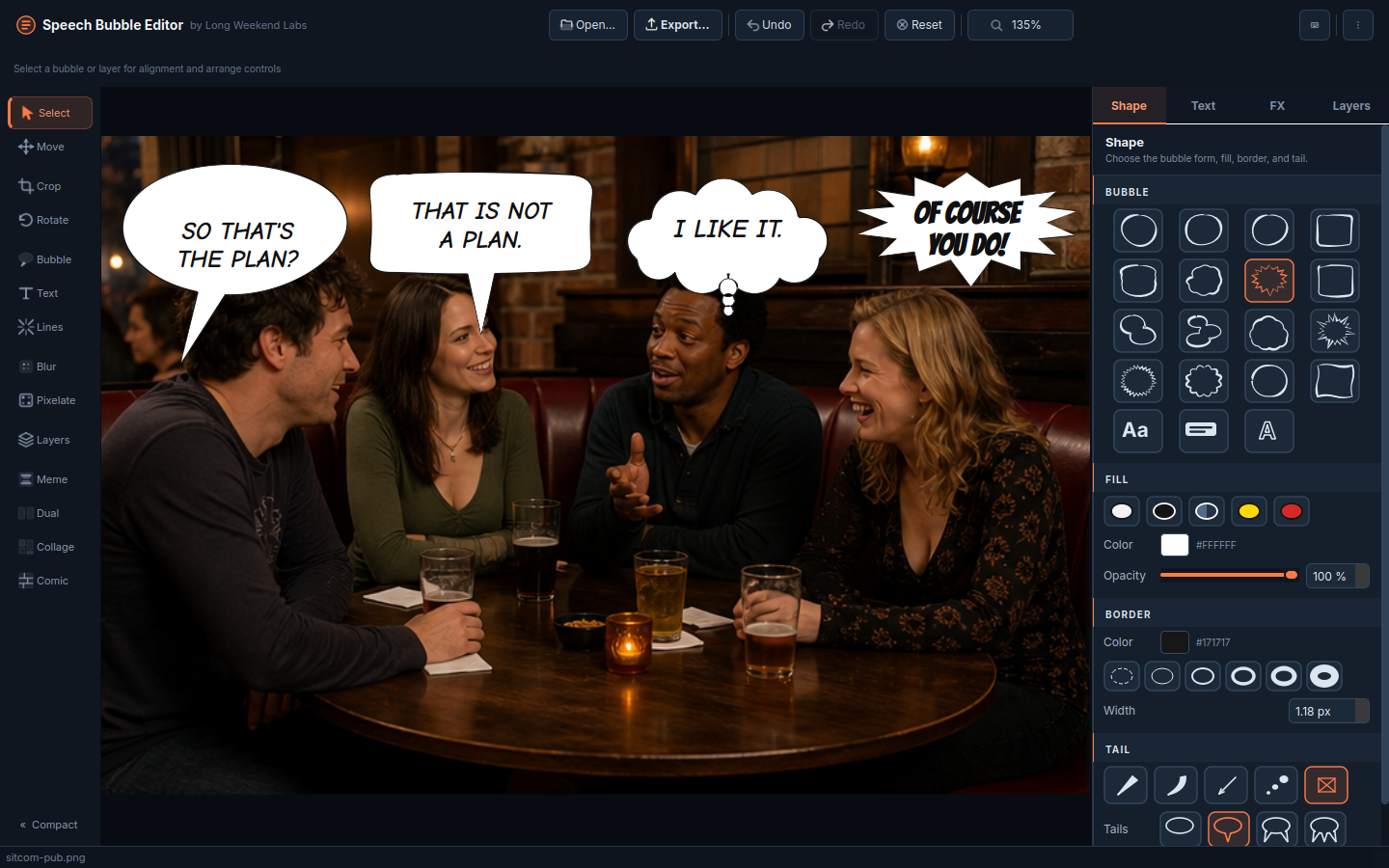Choose the Rotate tool
Screen dimensions: 1389x868
(50, 220)
